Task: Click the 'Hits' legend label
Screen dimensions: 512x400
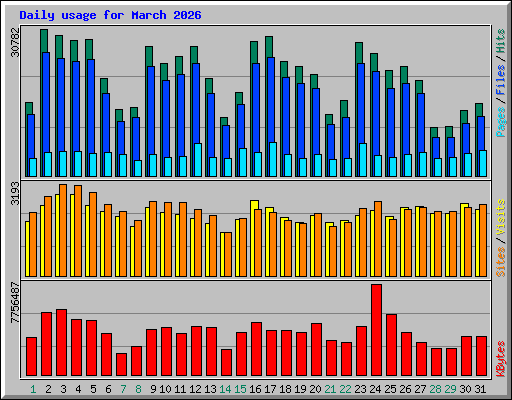Action: pos(500,41)
